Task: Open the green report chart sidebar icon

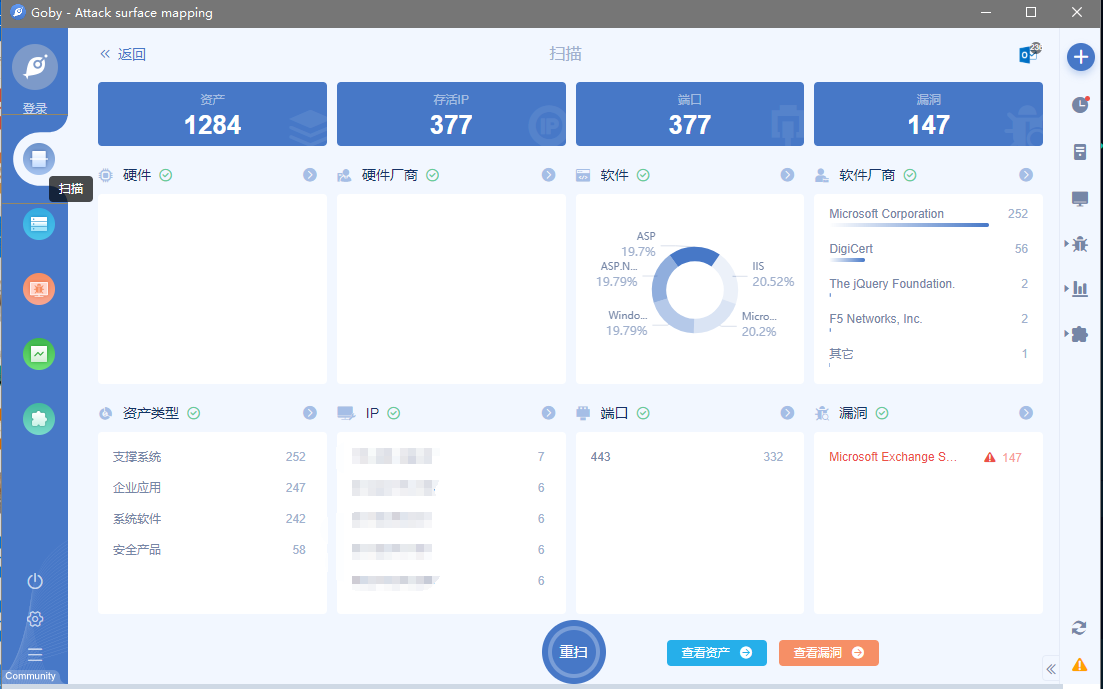Action: [39, 354]
